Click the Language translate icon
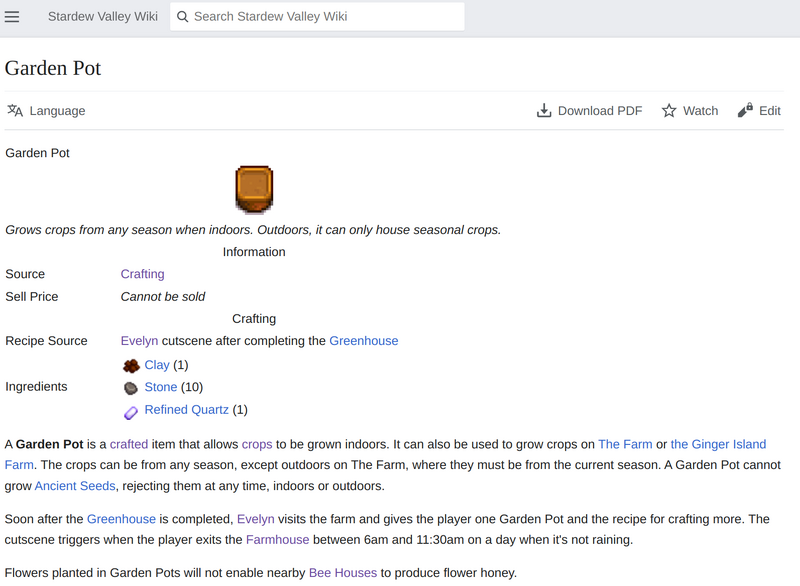Viewport: 800px width, 586px height. (15, 111)
